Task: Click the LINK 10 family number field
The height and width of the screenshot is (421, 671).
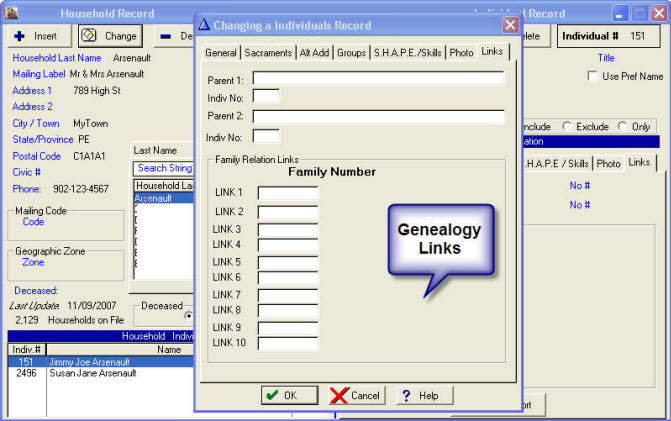Action: tap(288, 343)
